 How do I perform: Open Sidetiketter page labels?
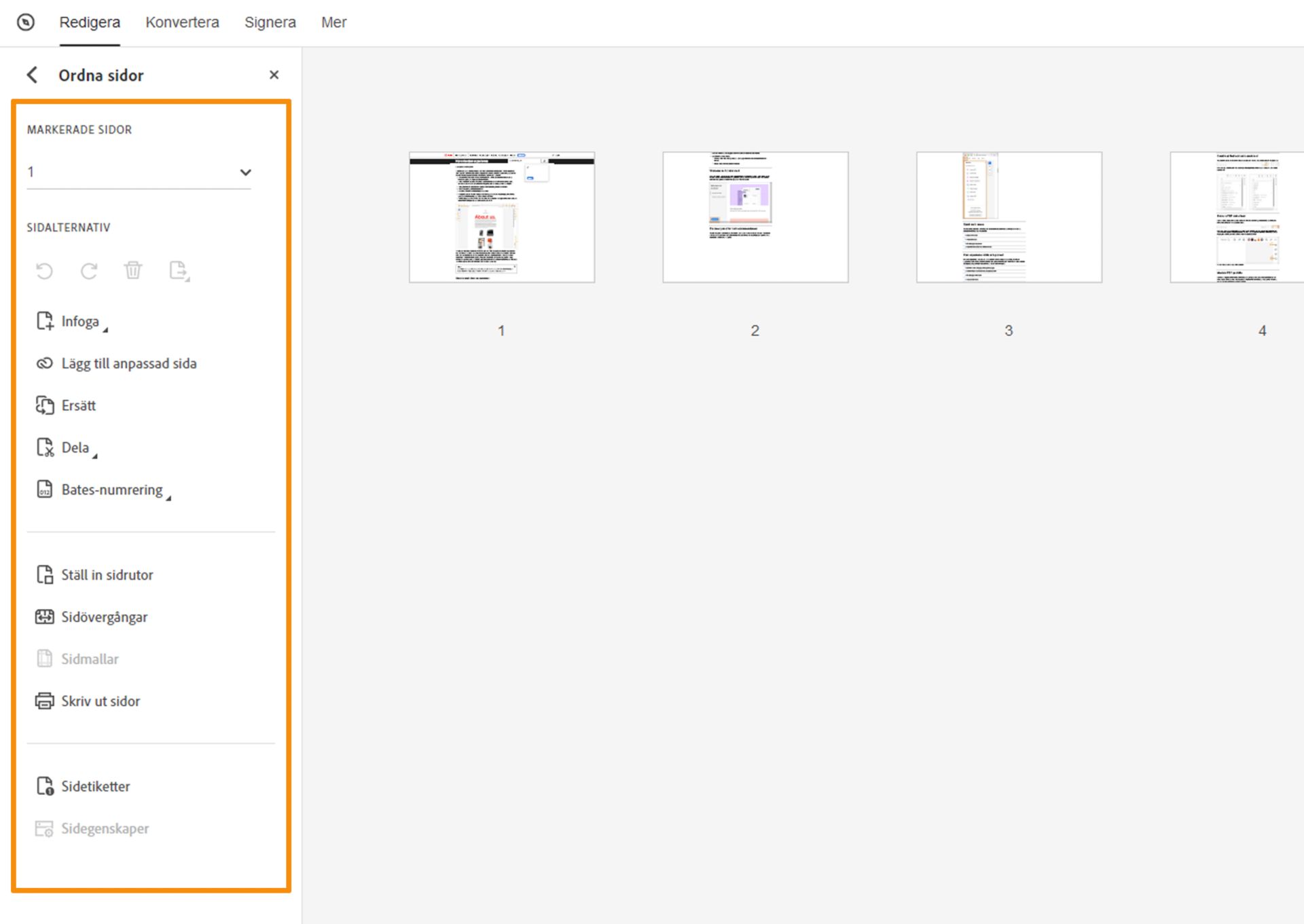click(x=95, y=786)
